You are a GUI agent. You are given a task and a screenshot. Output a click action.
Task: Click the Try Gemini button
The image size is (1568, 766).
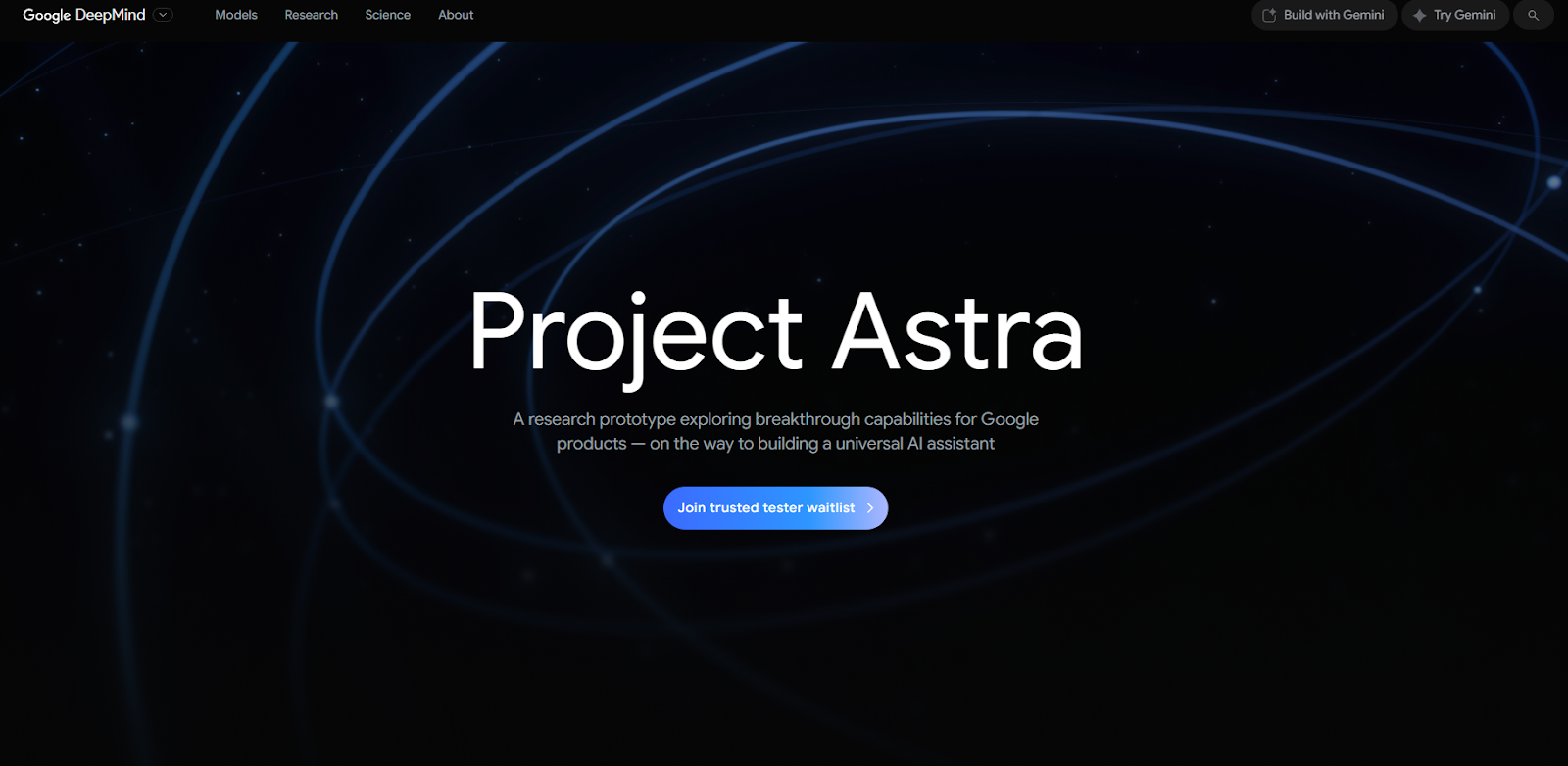(1455, 15)
